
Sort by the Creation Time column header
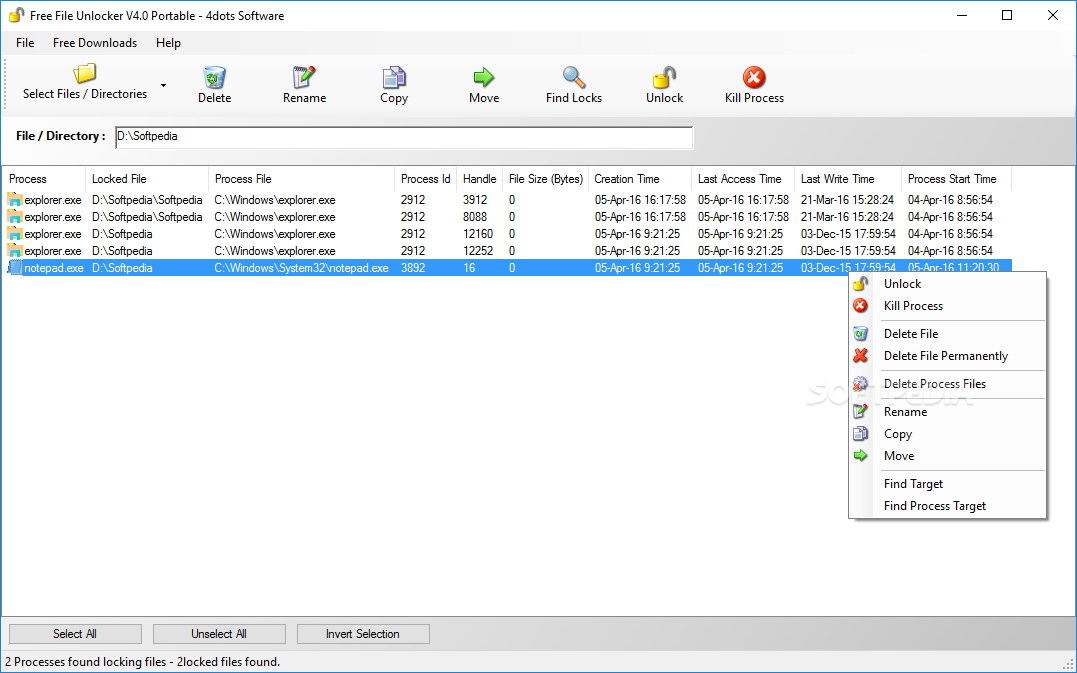(640, 179)
